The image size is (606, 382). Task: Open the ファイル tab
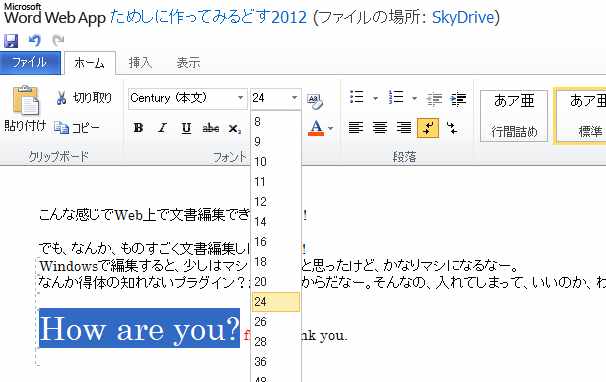[x=30, y=62]
